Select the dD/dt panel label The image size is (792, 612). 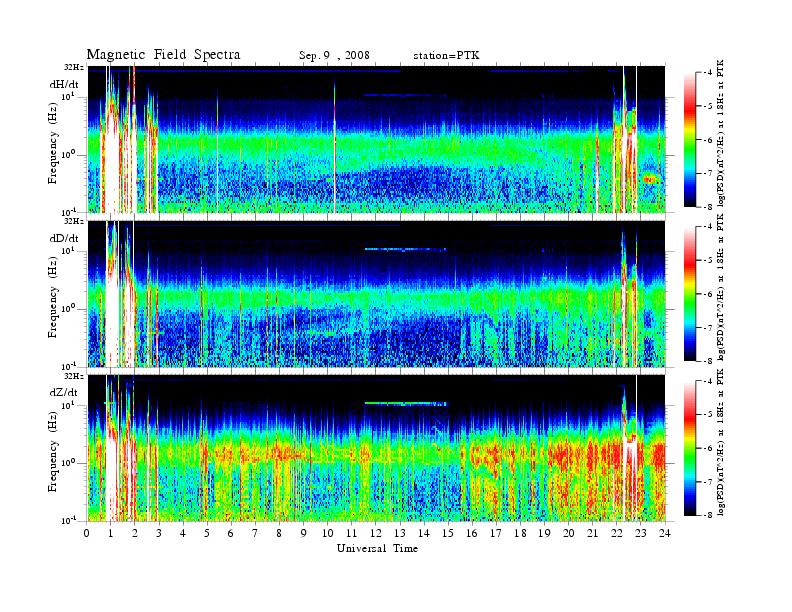pyautogui.click(x=64, y=238)
